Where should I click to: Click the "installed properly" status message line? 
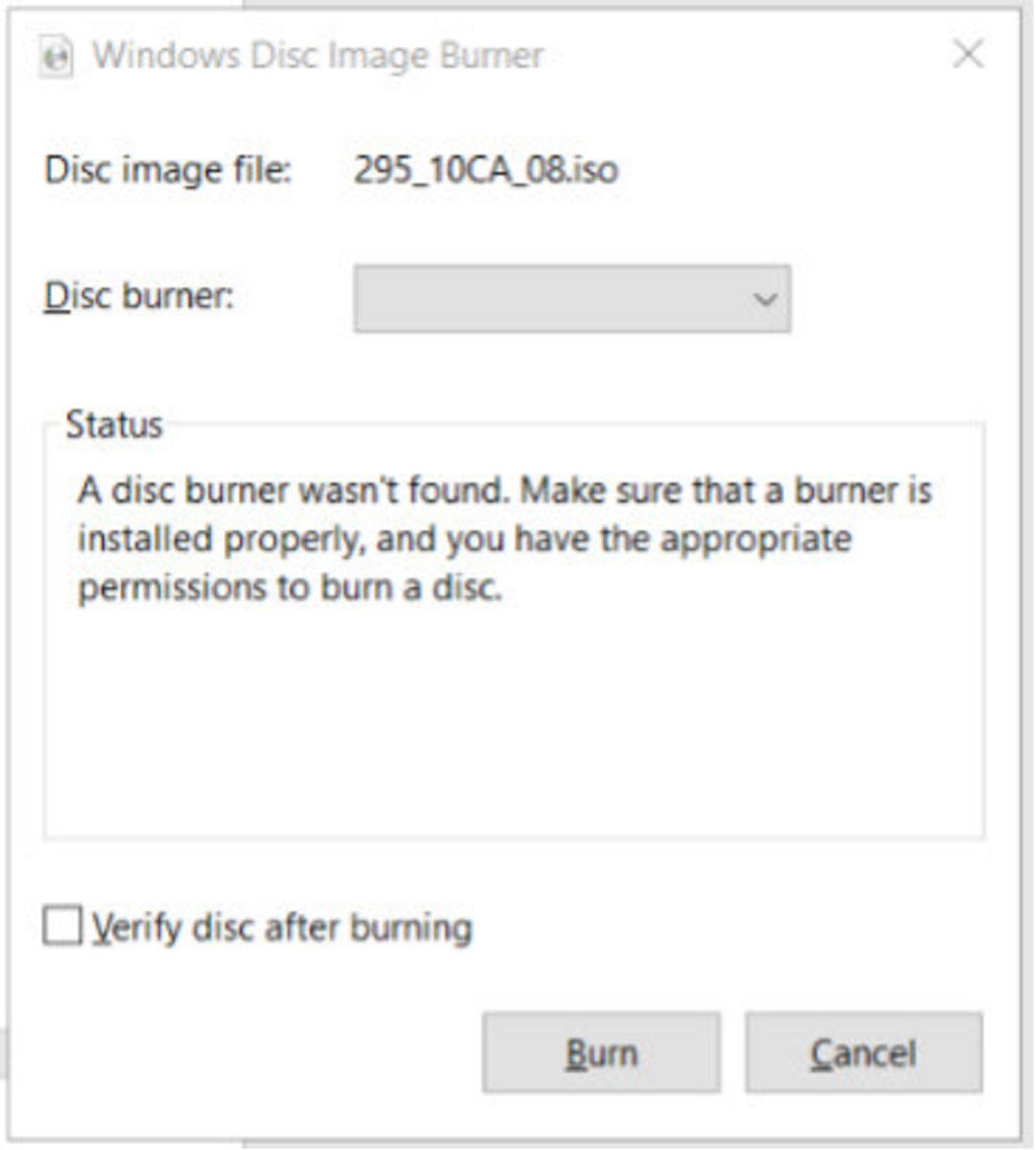[464, 540]
